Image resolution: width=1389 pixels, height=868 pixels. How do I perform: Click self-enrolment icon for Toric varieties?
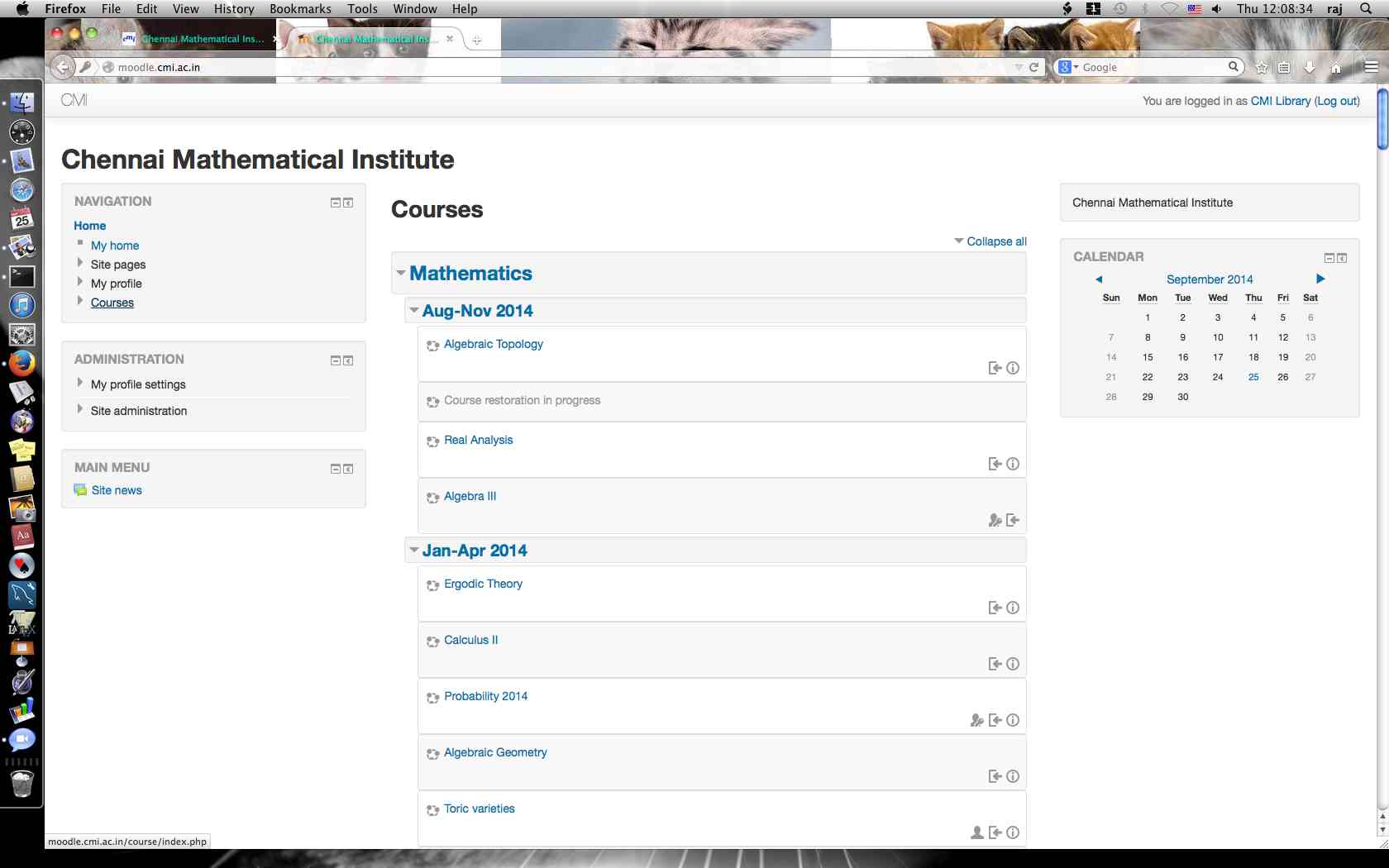(995, 832)
